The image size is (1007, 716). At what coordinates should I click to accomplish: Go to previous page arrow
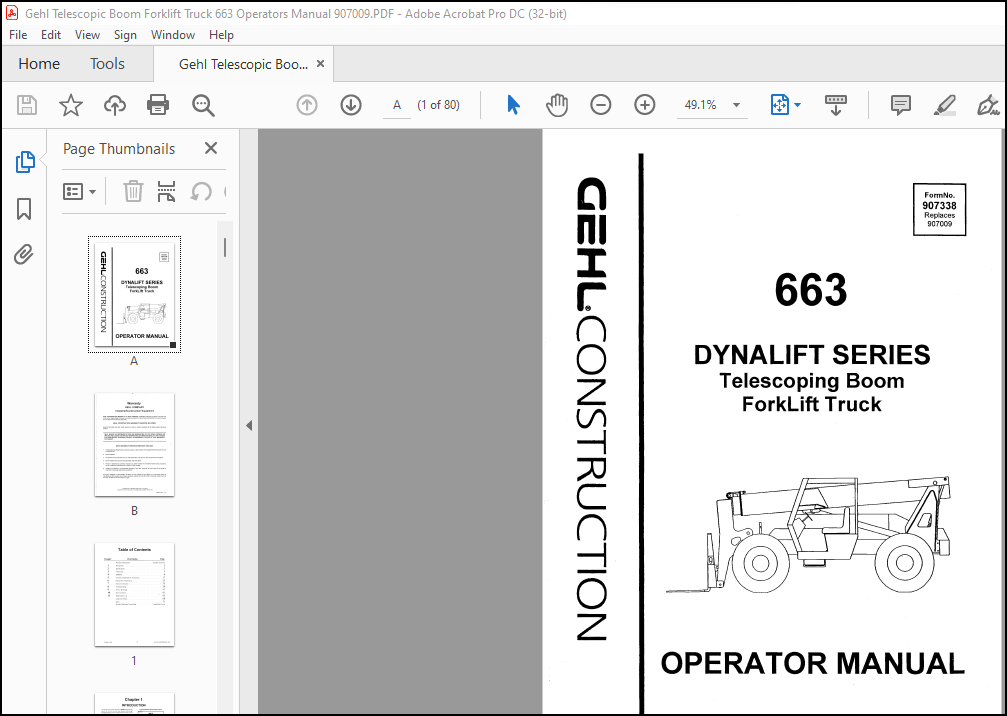click(x=307, y=105)
